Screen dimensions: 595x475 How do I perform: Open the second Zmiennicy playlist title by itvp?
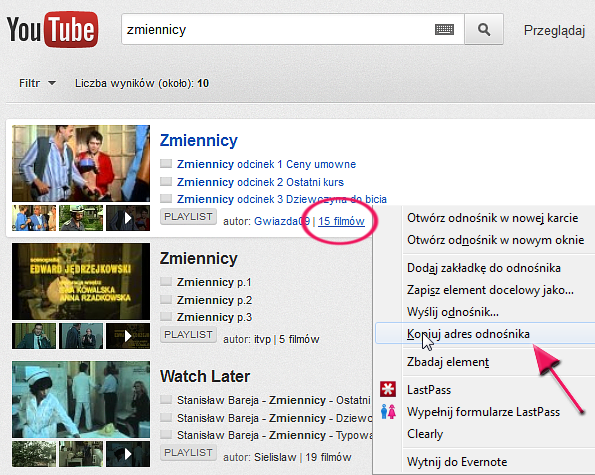pos(199,258)
